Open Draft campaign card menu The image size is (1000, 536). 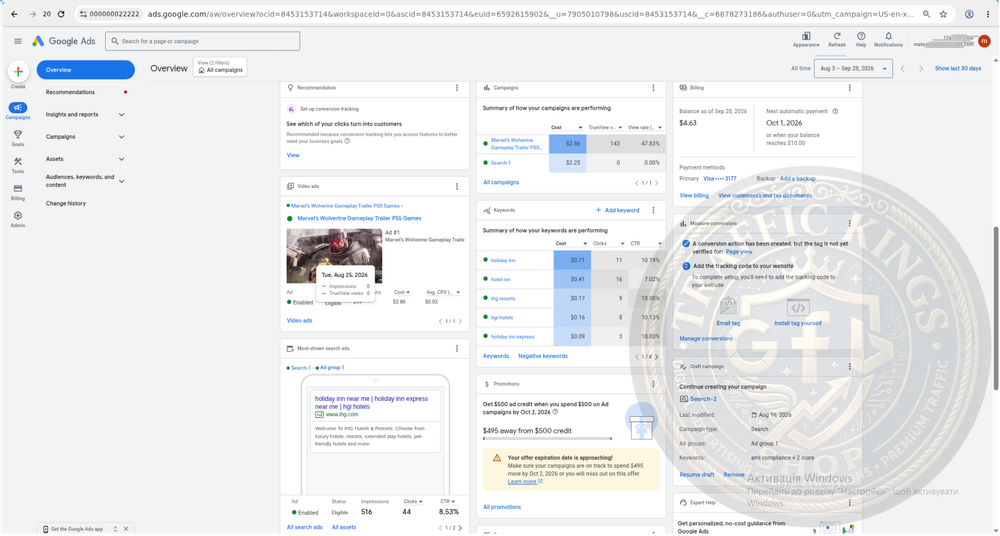849,366
